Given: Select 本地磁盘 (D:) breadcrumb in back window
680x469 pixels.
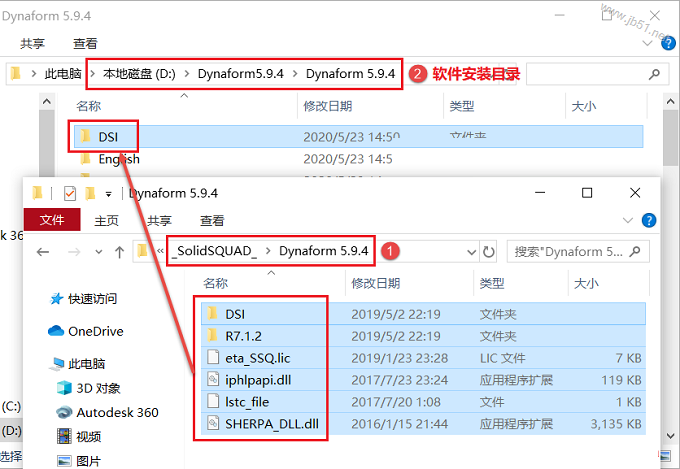Looking at the screenshot, I should coord(139,74).
